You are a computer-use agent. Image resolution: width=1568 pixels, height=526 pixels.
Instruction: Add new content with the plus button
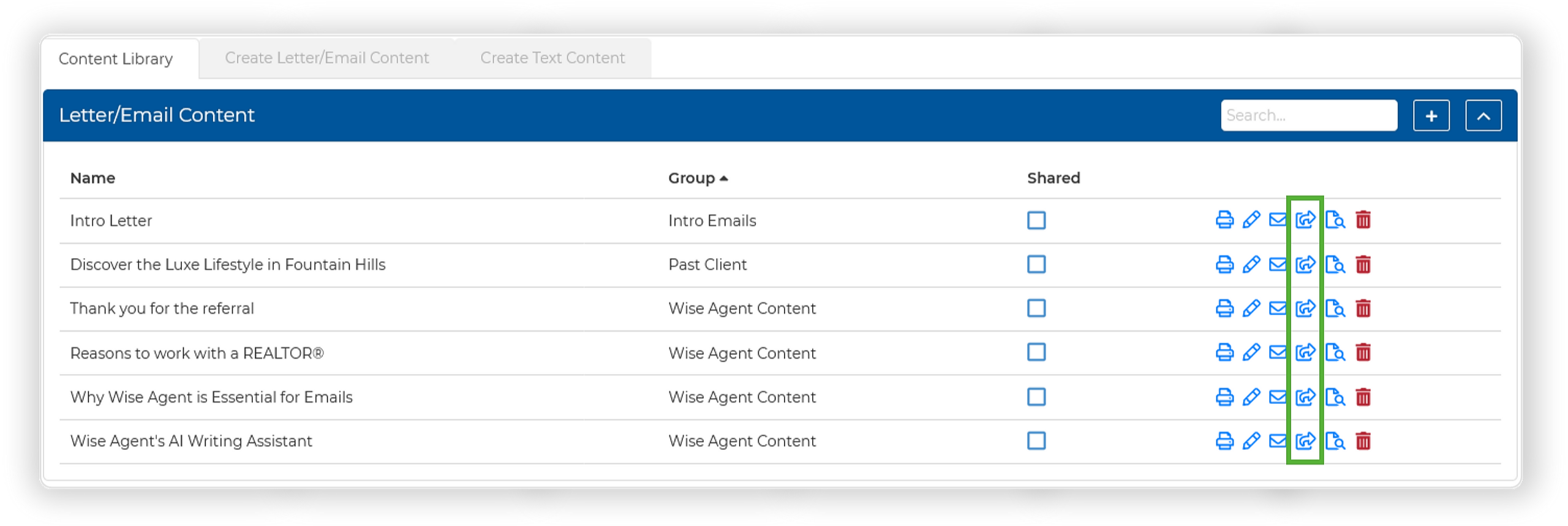(x=1431, y=115)
